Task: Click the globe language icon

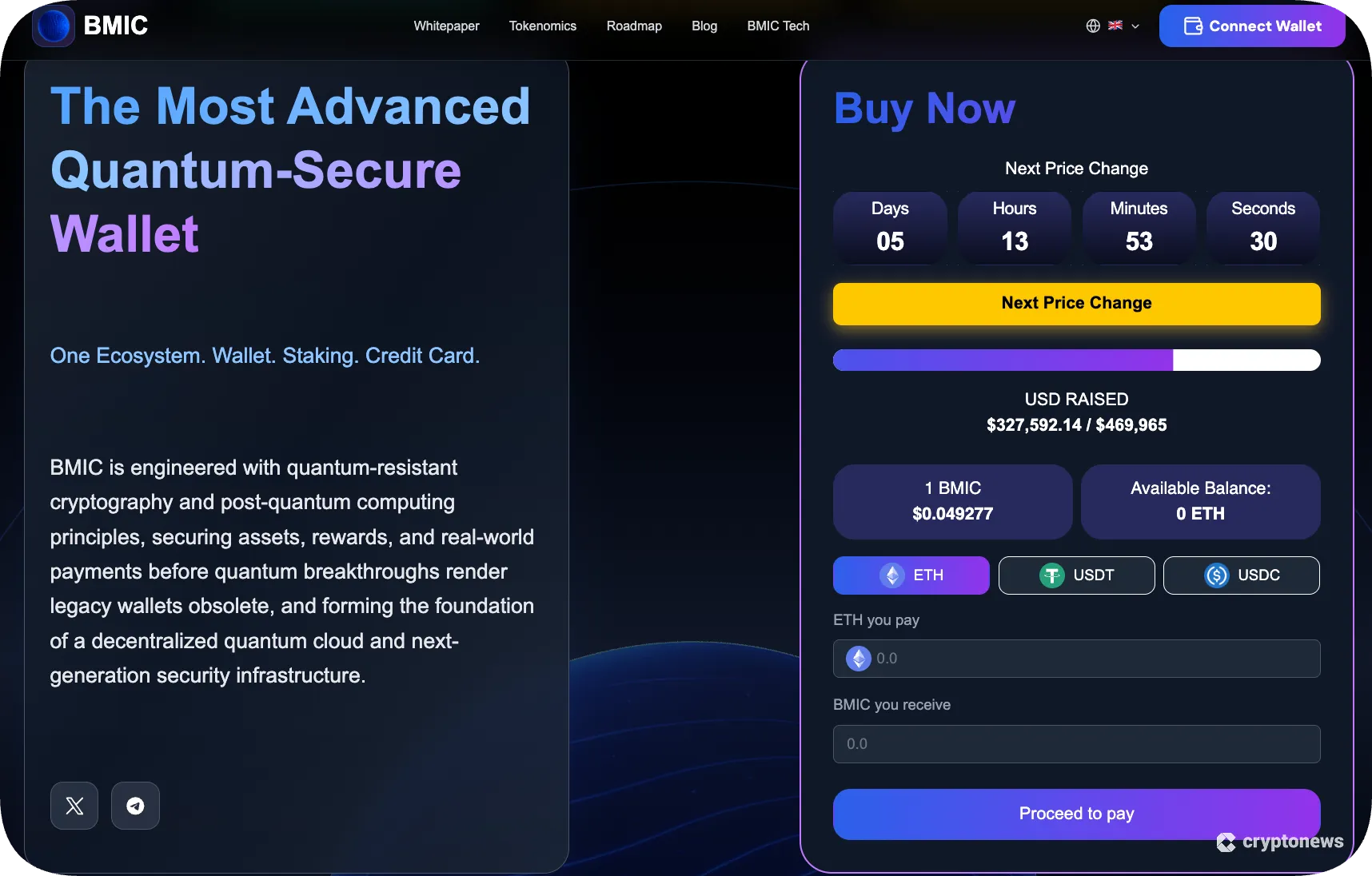Action: (1092, 26)
